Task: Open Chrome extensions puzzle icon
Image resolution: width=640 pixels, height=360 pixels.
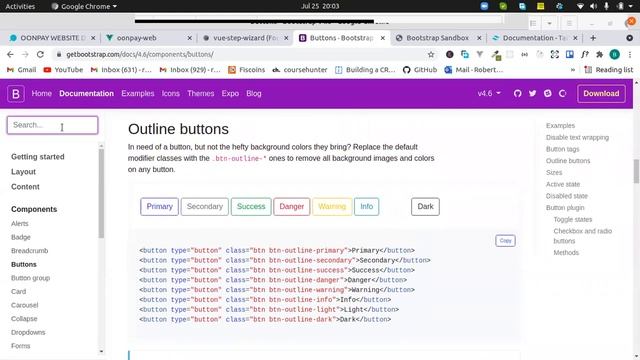Action: point(600,54)
